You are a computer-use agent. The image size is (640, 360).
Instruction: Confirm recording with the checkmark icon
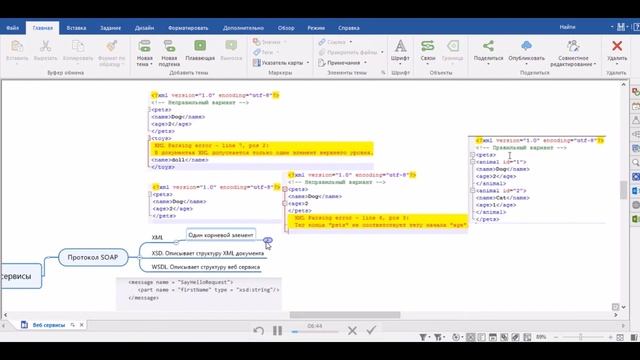point(371,330)
